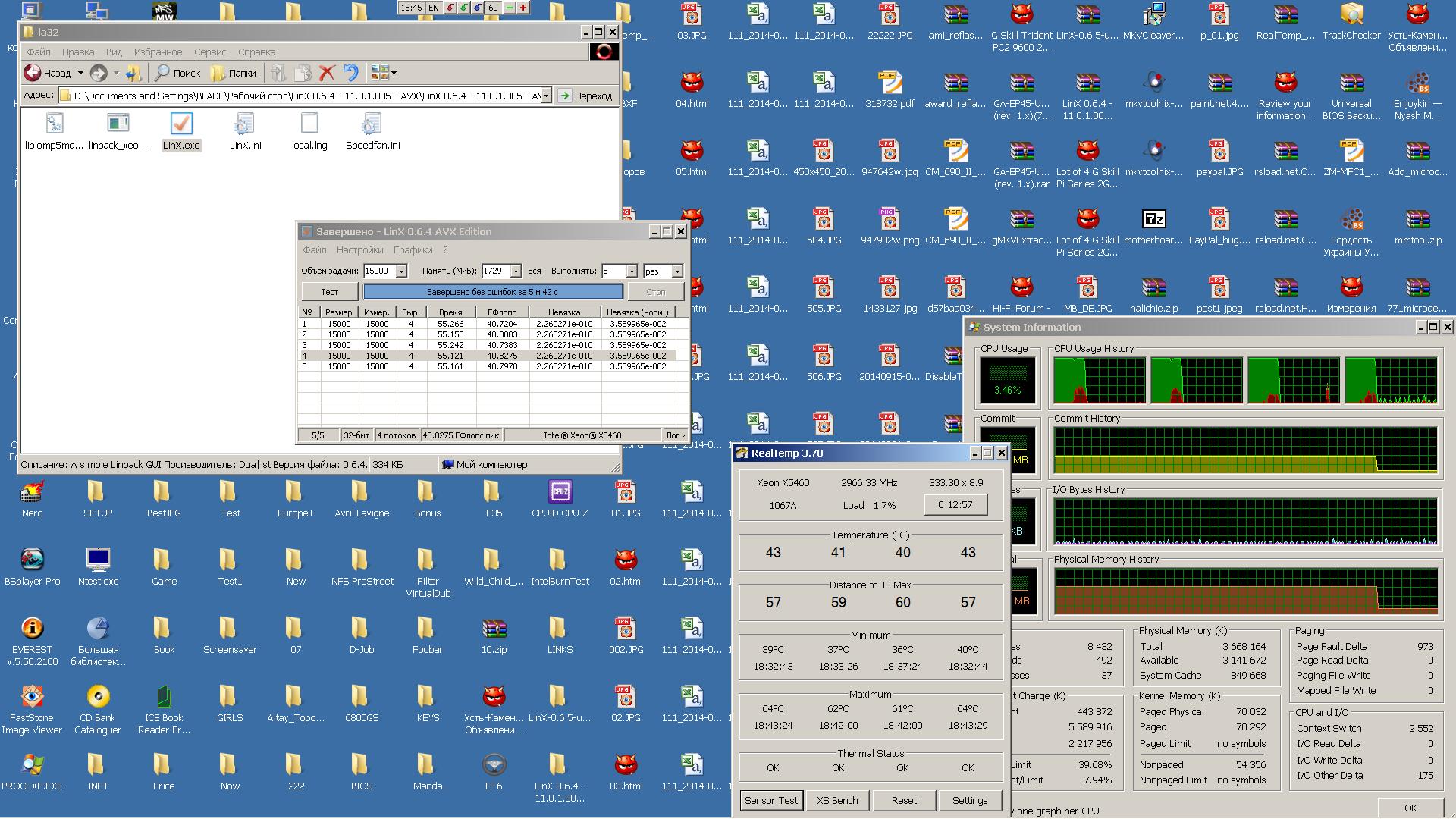Image resolution: width=1456 pixels, height=819 pixels.
Task: Open the CPUID CPU-Z desktop icon
Action: point(560,493)
